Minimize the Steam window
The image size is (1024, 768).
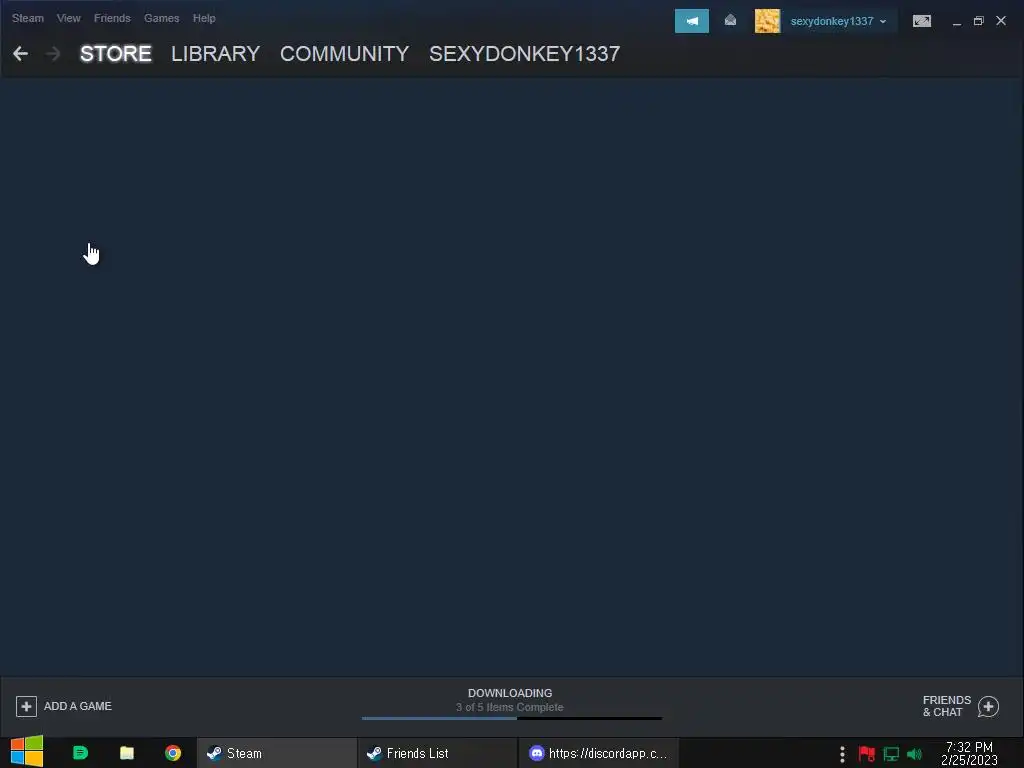957,22
